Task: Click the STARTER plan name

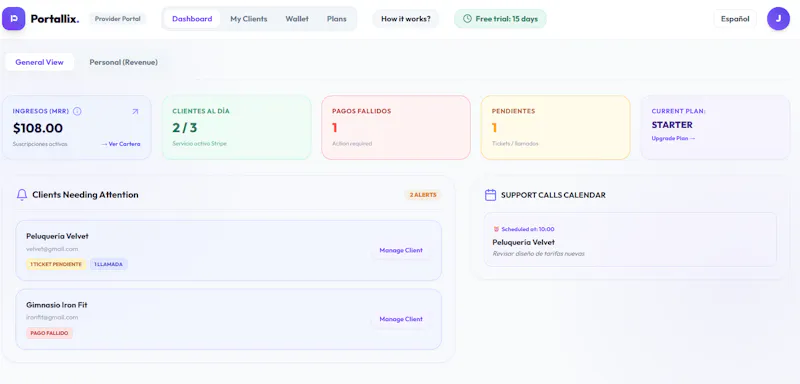Action: (672, 125)
